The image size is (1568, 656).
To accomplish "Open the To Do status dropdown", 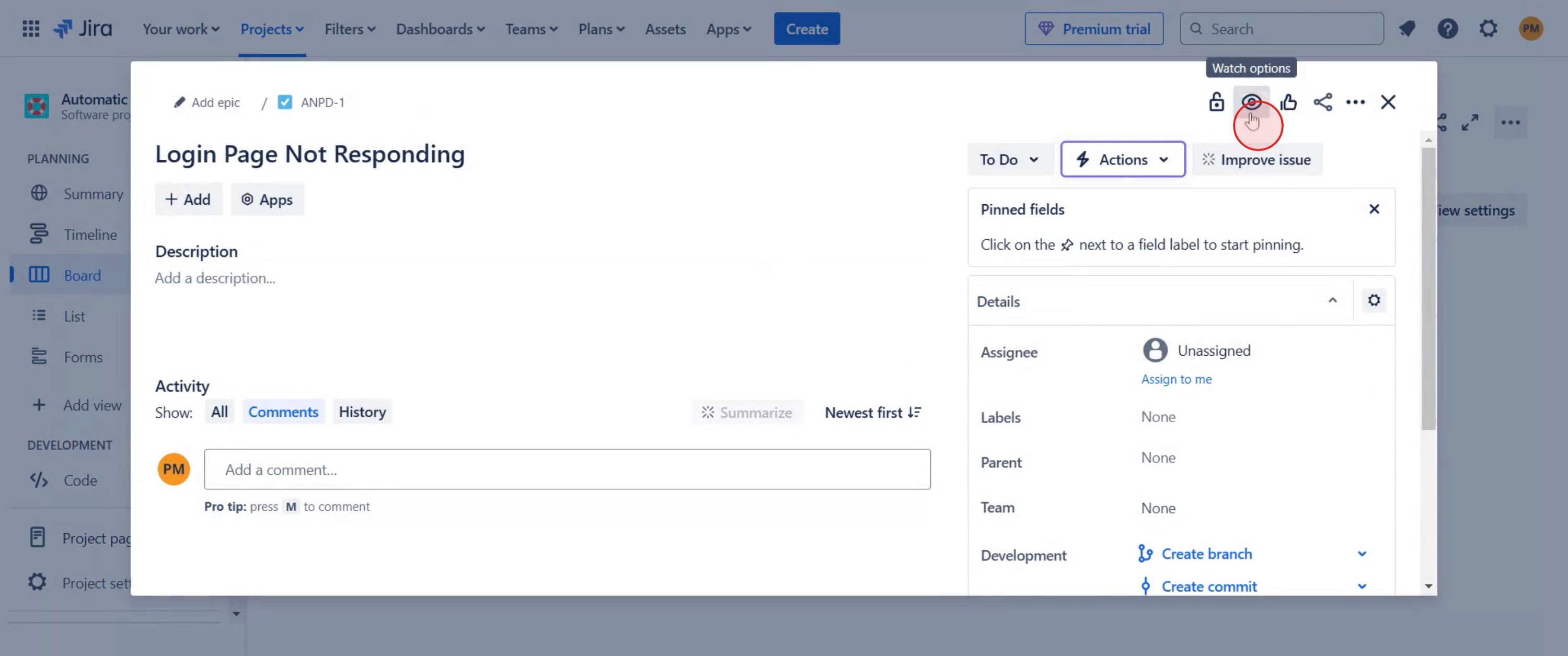I will pos(1009,159).
